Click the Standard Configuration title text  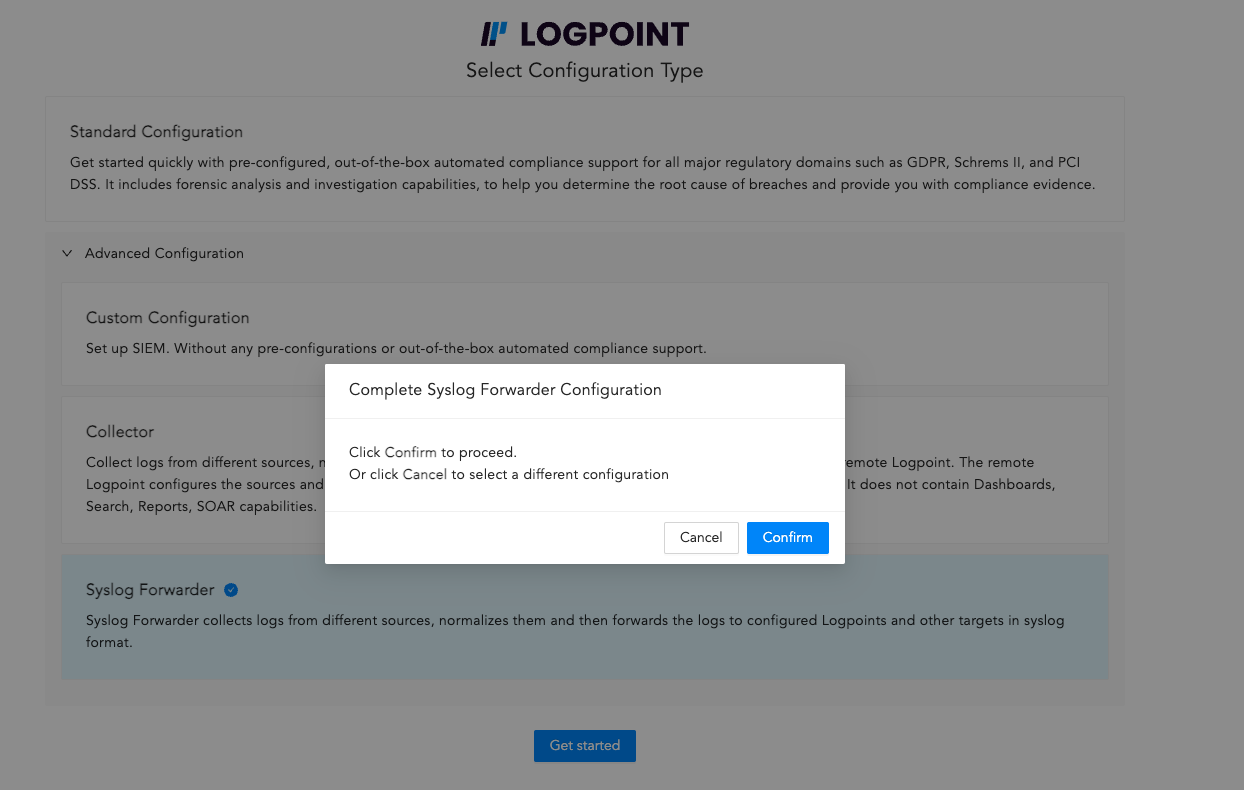pyautogui.click(x=156, y=131)
